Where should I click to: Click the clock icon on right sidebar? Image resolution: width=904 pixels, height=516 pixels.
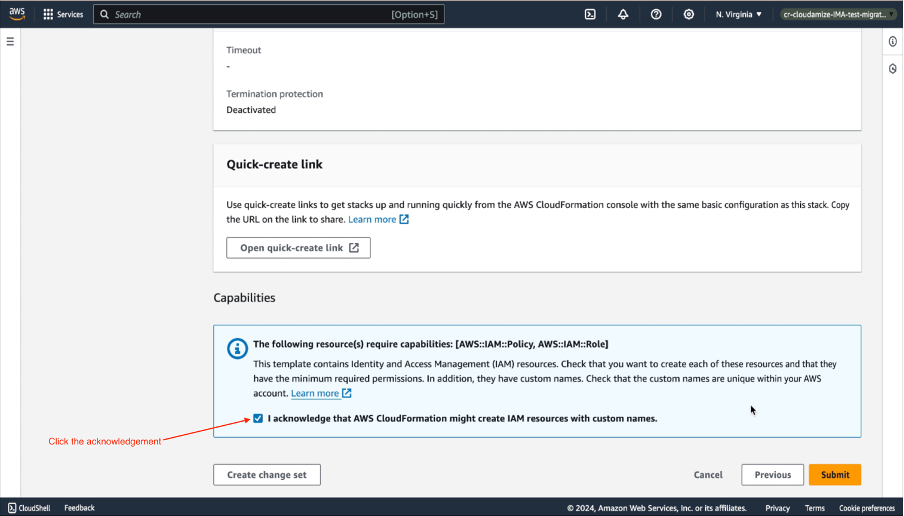click(x=892, y=68)
